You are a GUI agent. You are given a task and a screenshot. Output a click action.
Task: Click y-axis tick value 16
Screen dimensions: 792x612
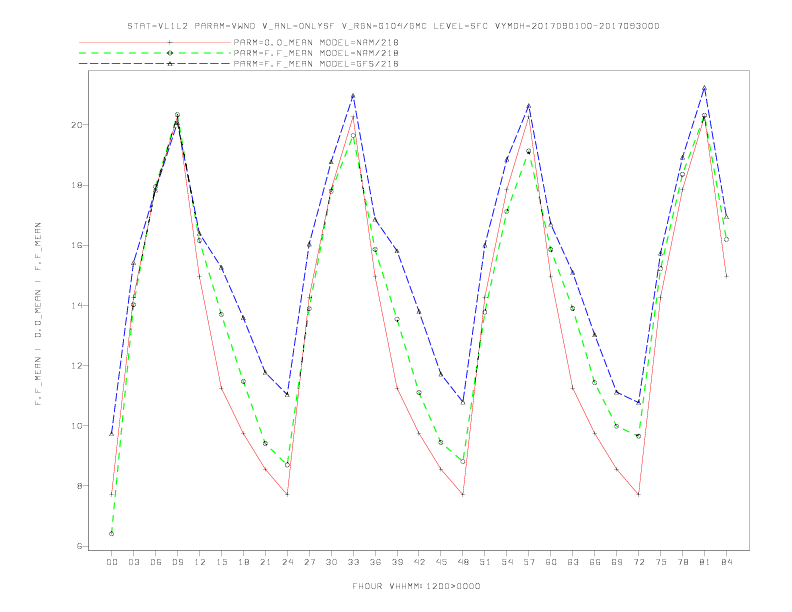[76, 245]
